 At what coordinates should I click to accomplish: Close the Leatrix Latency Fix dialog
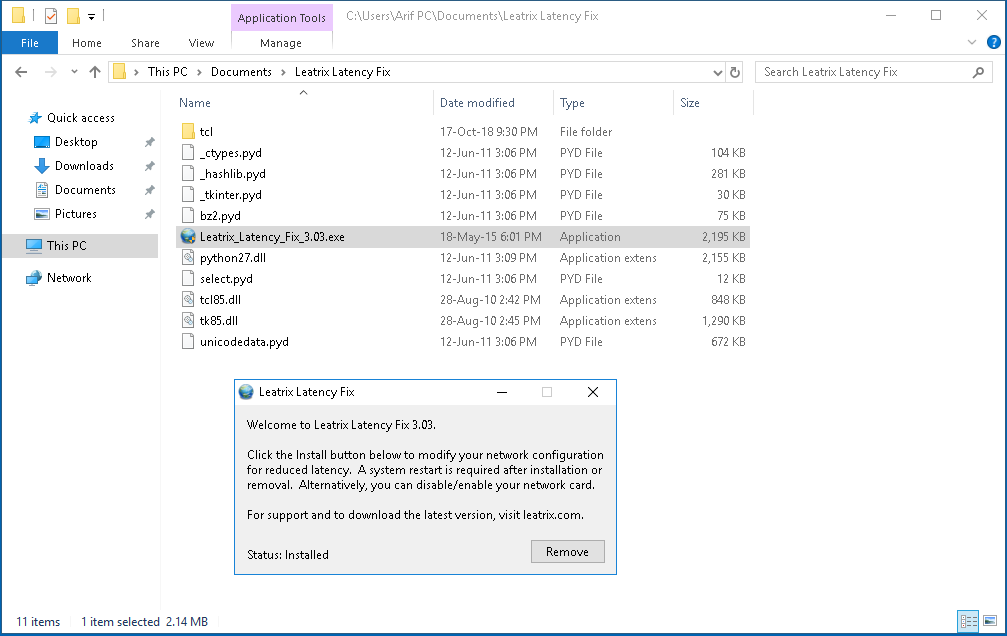click(x=593, y=392)
